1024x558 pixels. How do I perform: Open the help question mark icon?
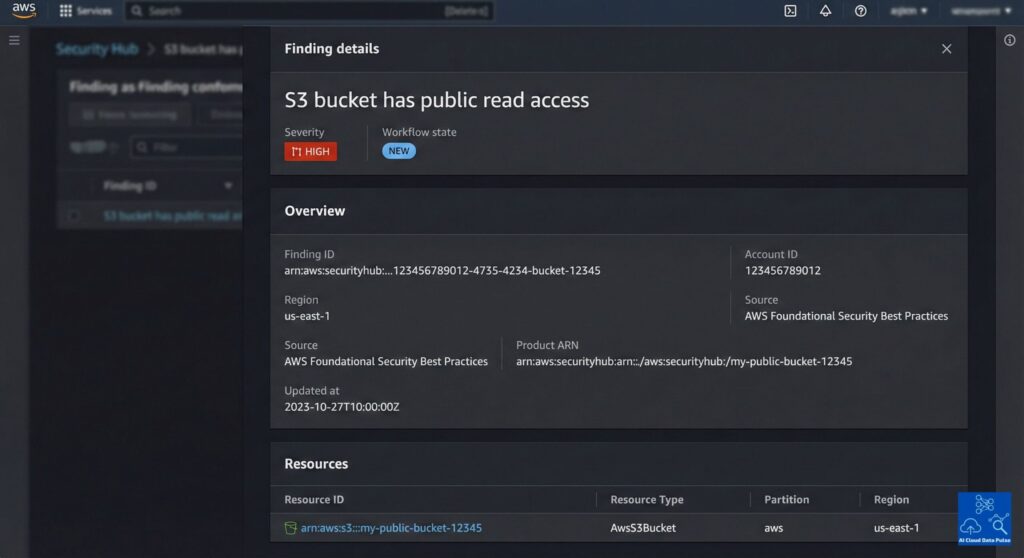click(861, 11)
